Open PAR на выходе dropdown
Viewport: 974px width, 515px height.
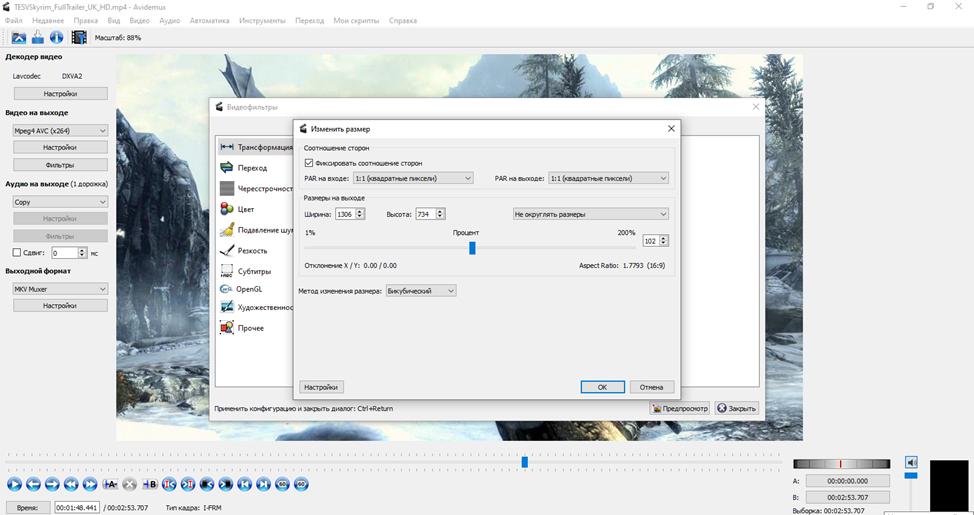(x=609, y=178)
